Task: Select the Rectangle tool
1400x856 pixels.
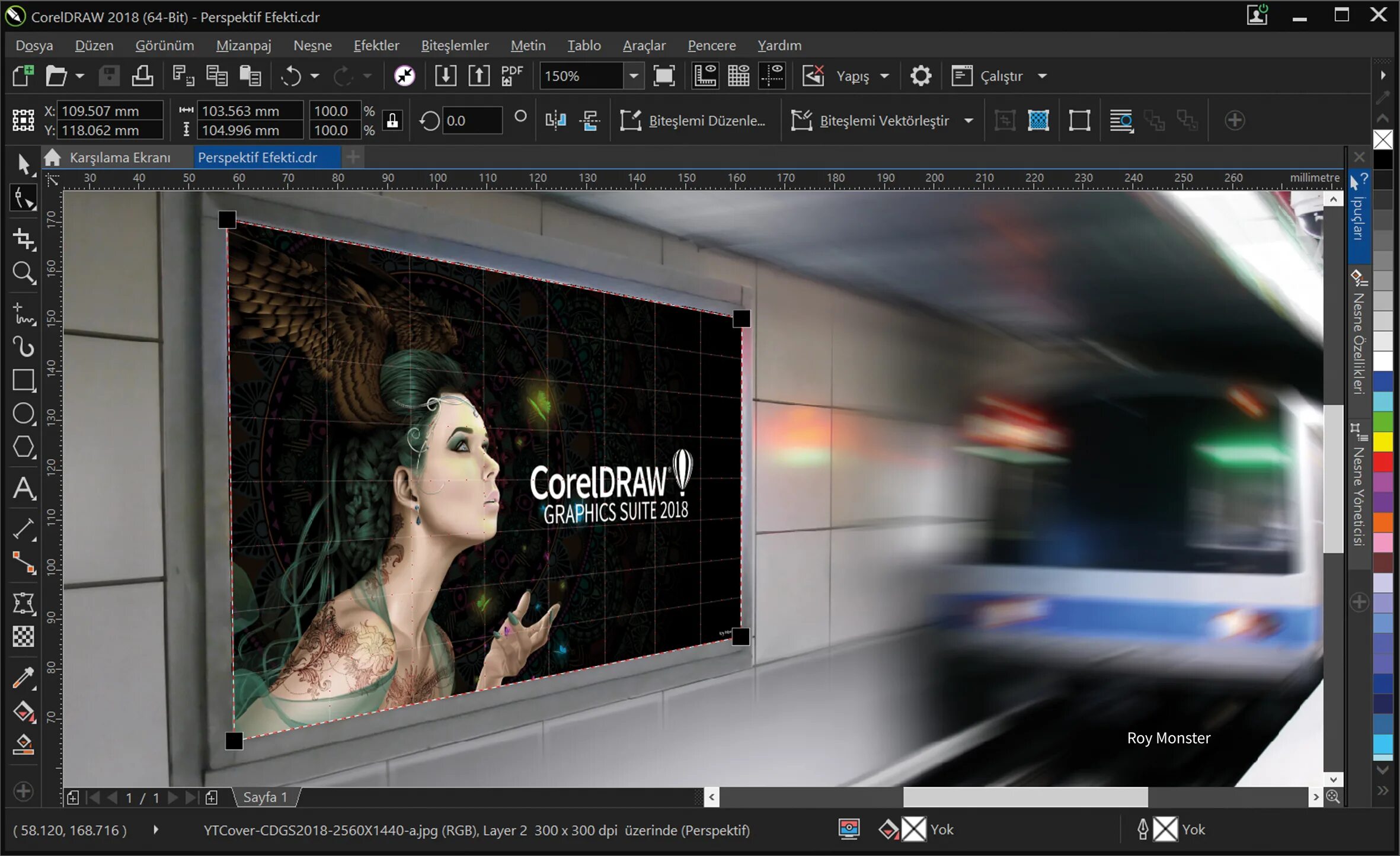Action: [24, 380]
